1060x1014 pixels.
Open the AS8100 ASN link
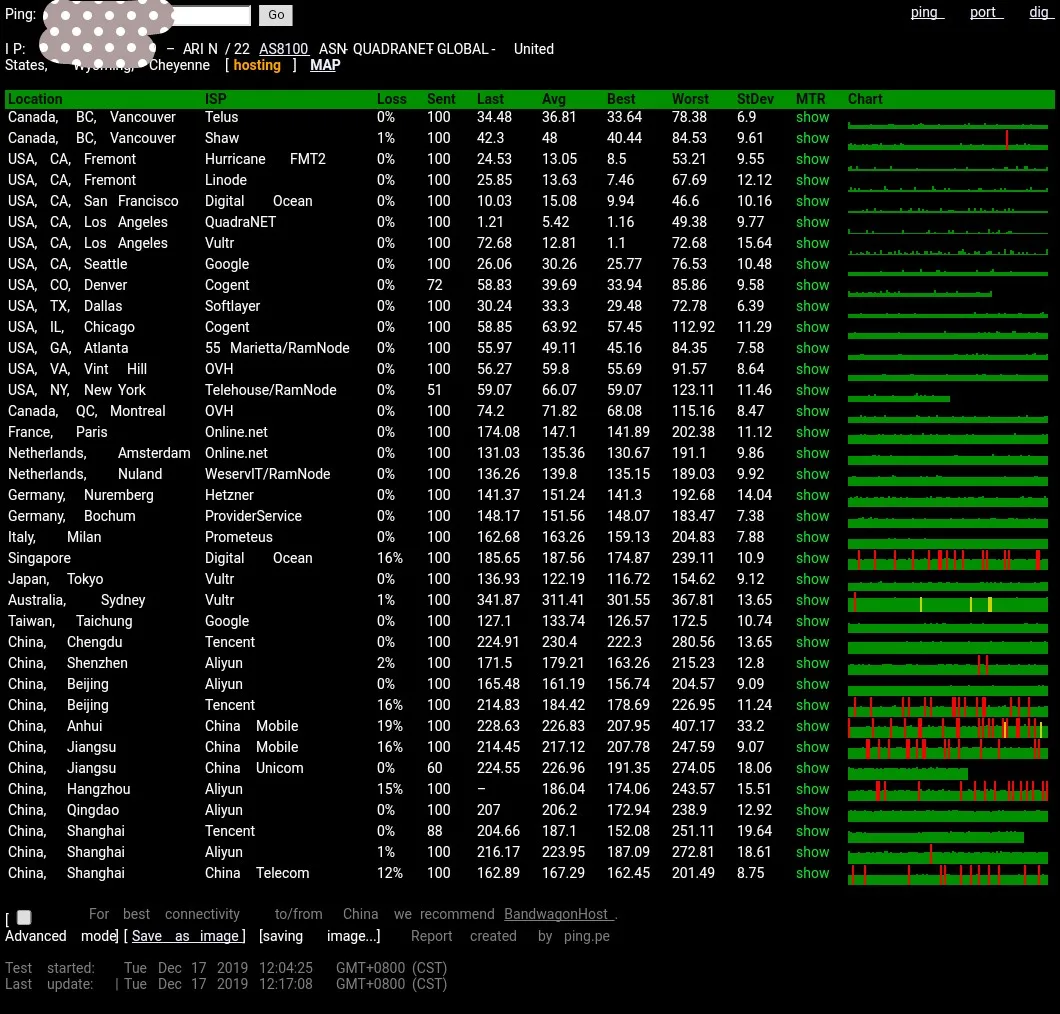click(284, 49)
